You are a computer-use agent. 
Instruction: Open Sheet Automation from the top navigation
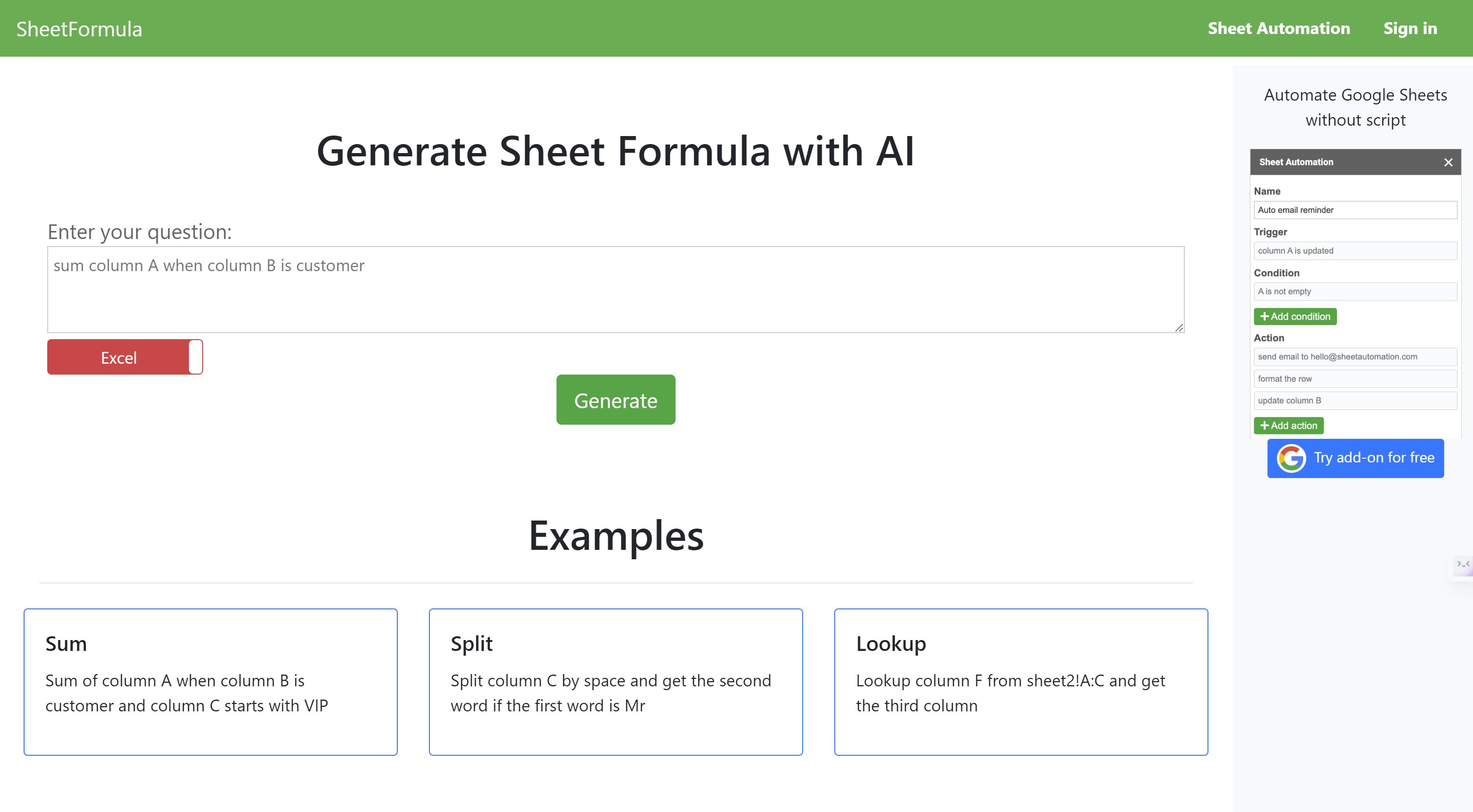tap(1279, 28)
